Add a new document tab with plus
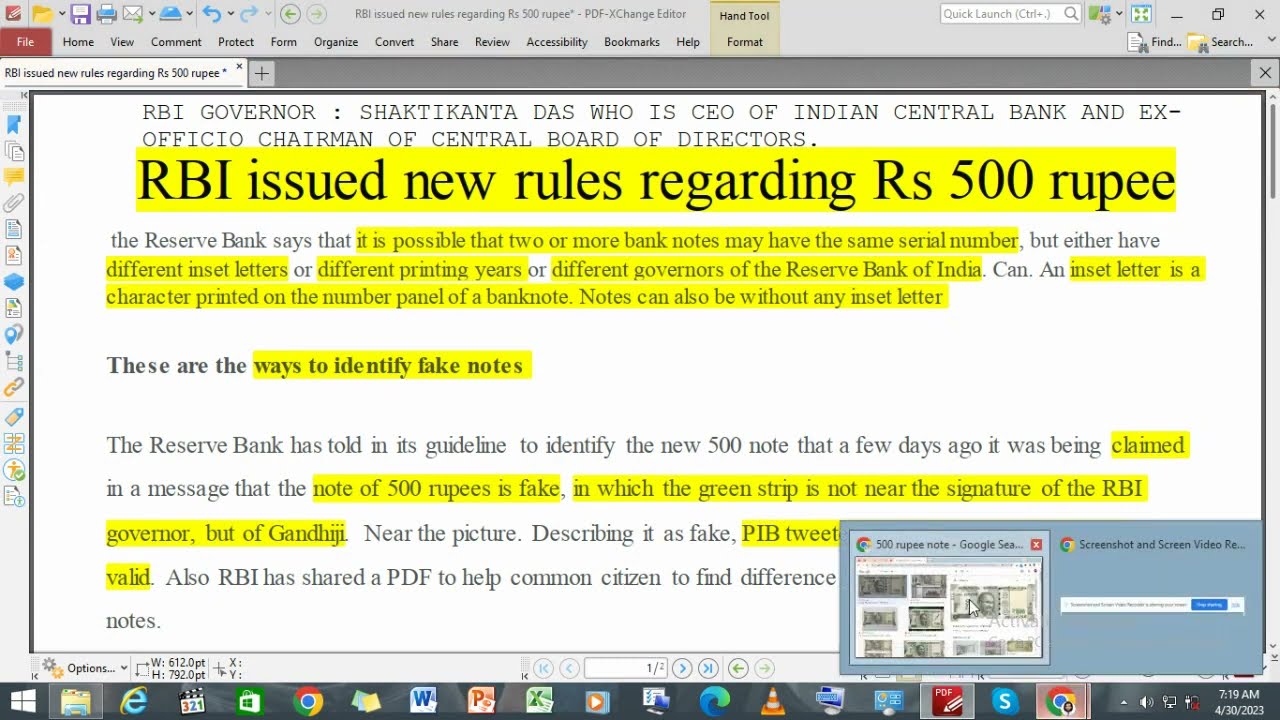Viewport: 1280px width, 720px height. coord(261,73)
